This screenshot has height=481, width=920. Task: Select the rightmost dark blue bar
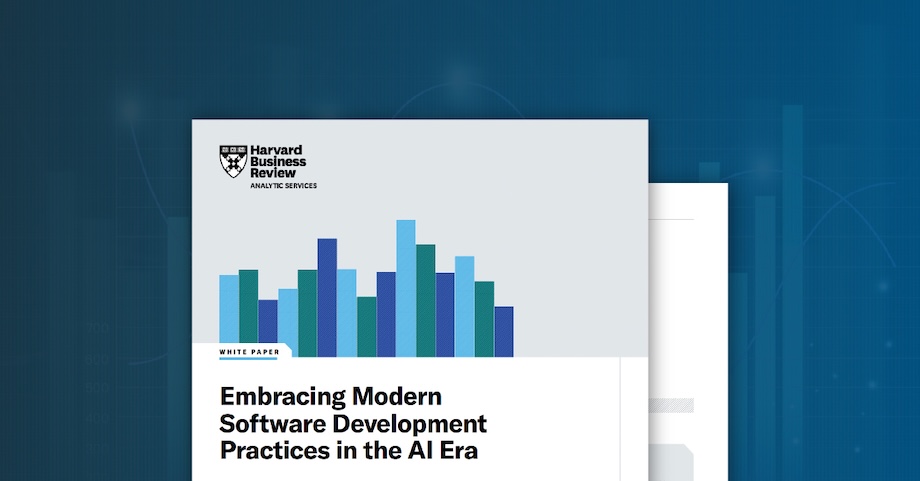click(x=503, y=331)
